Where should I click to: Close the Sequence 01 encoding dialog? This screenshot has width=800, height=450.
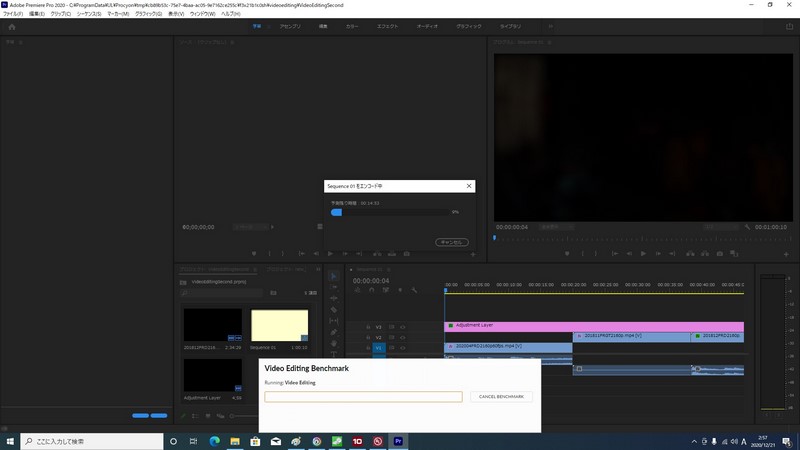(469, 186)
